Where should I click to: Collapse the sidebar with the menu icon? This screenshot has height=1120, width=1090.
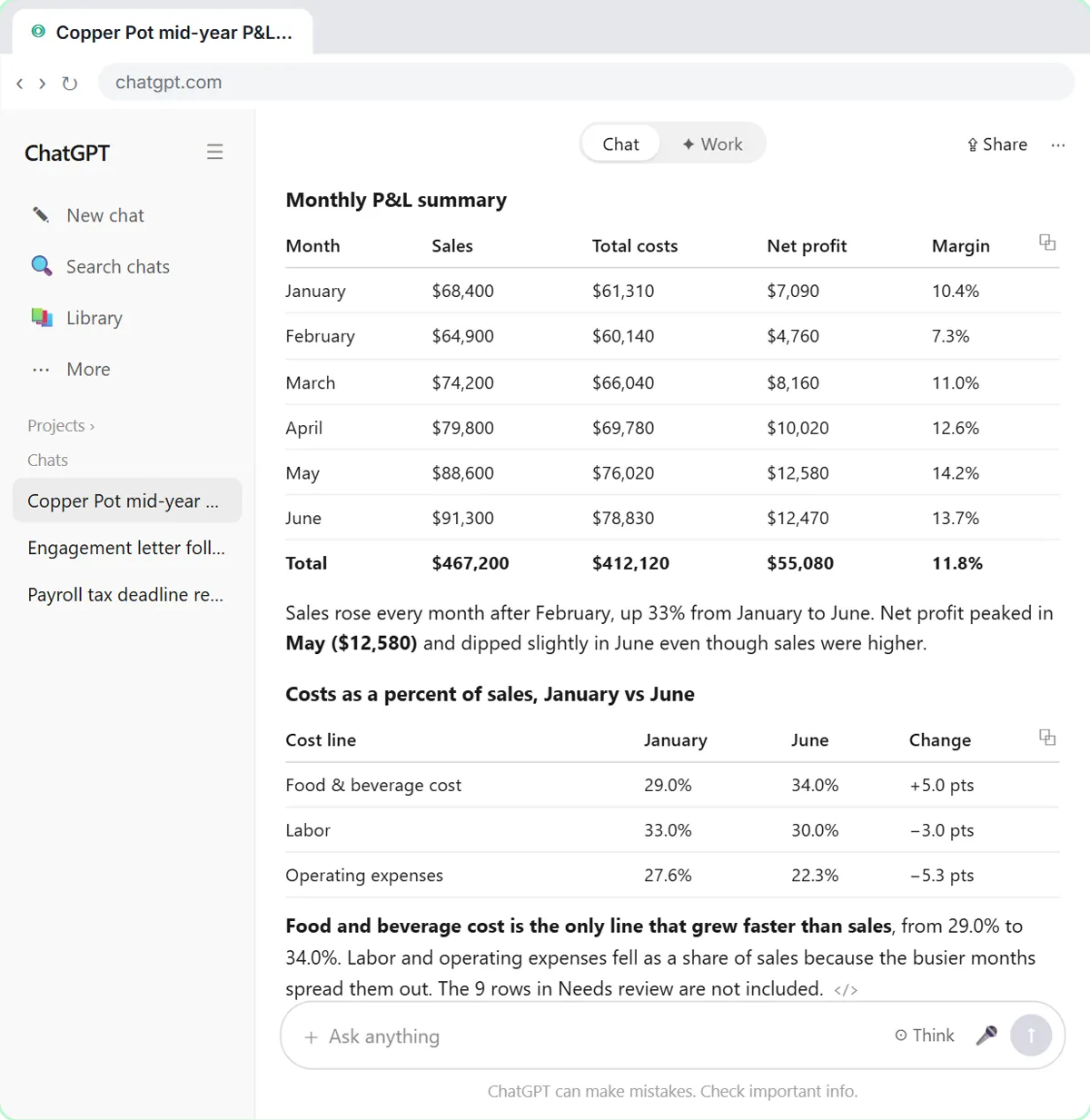pyautogui.click(x=214, y=152)
